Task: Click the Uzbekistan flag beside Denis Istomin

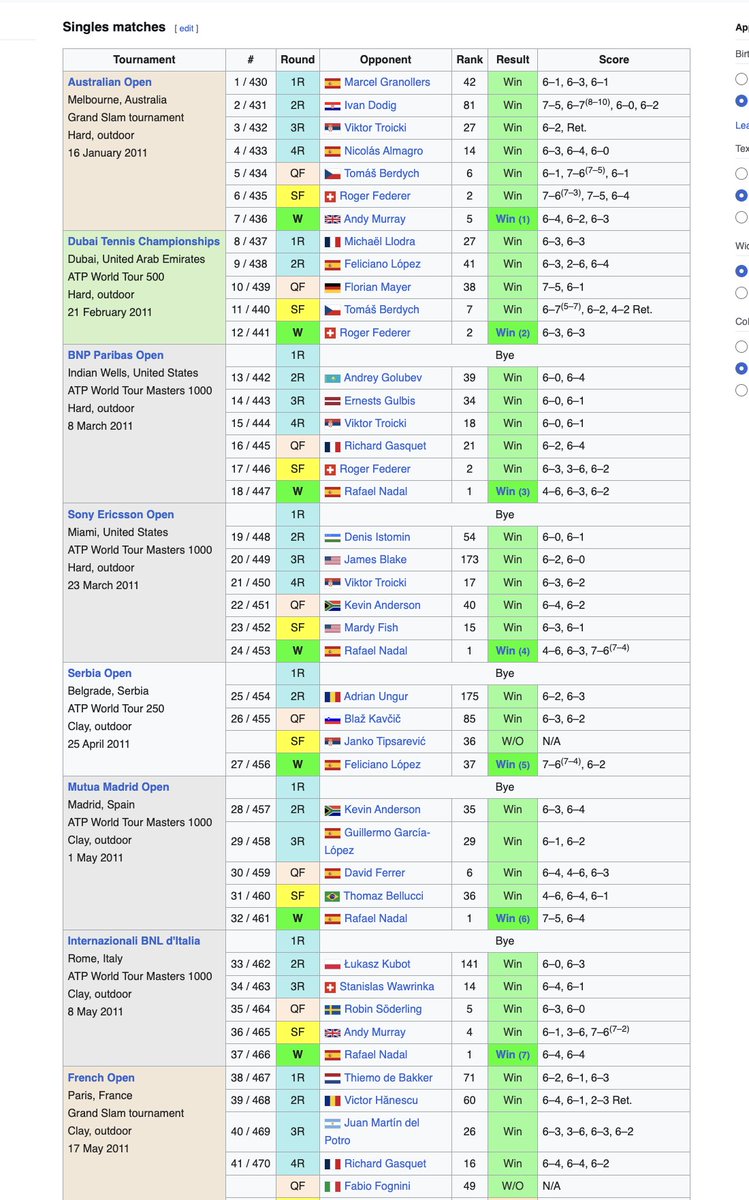Action: click(x=332, y=537)
